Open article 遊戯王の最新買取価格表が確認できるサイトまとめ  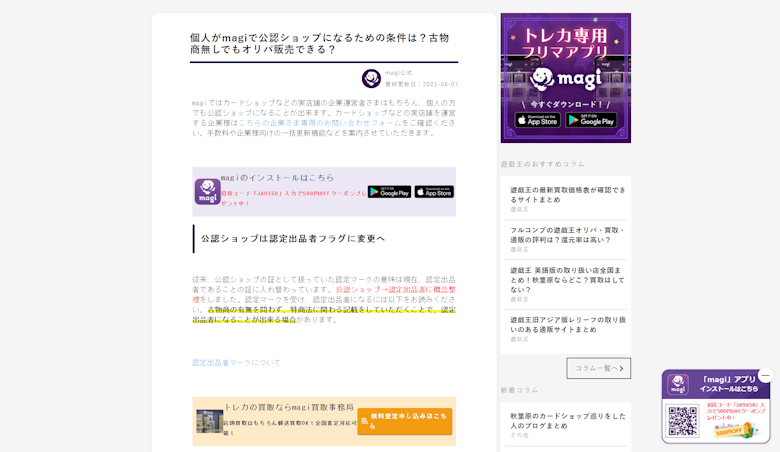tap(567, 194)
